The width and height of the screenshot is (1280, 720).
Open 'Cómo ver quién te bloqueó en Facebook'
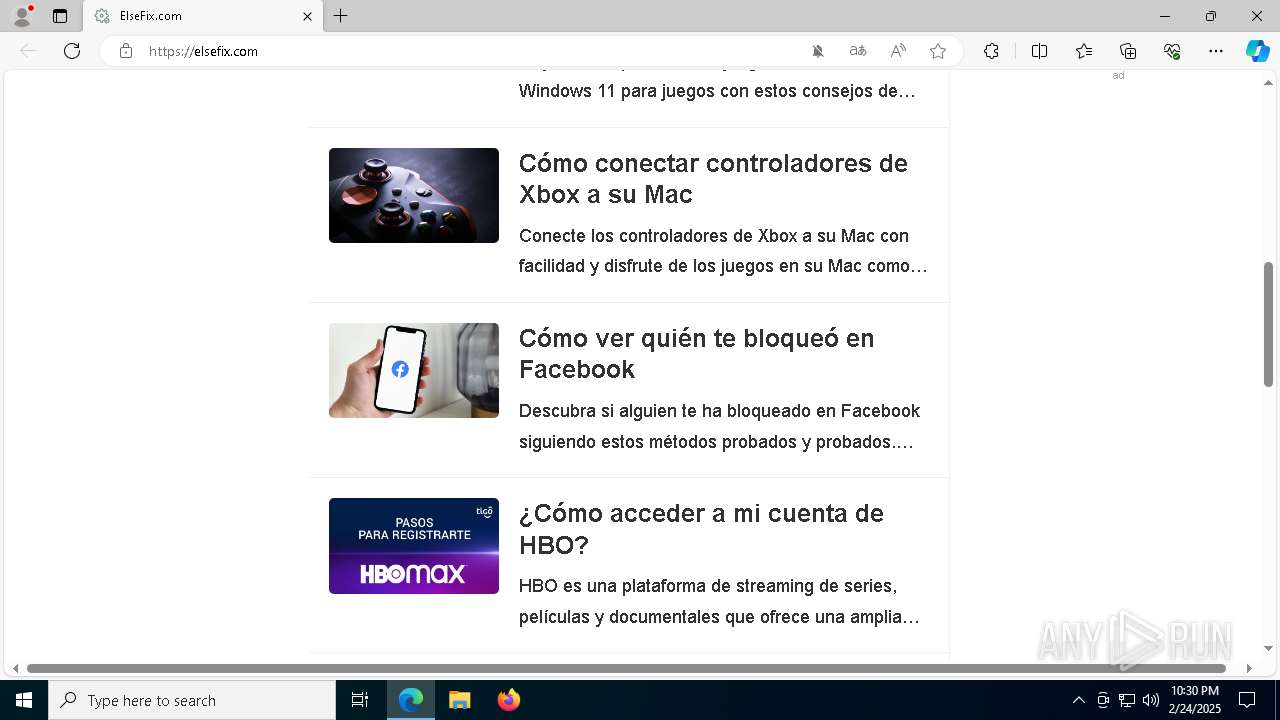696,353
